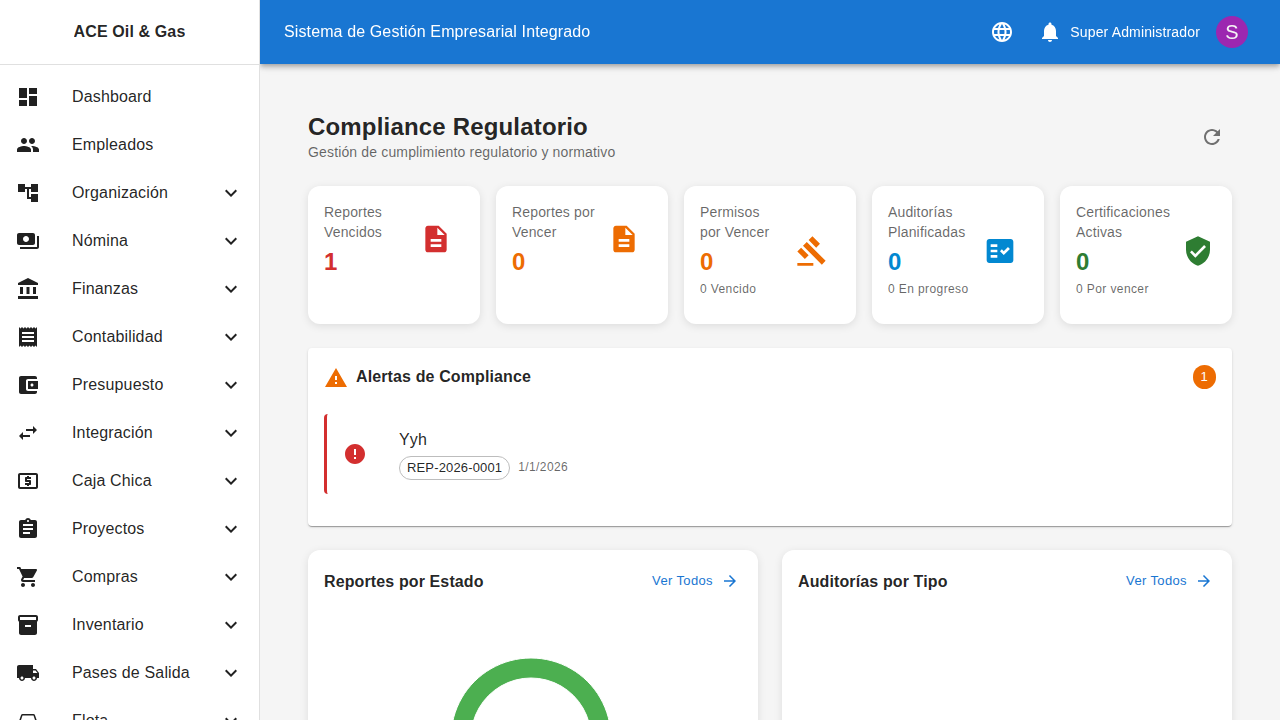The height and width of the screenshot is (720, 1280).
Task: Click the orange alert count badge
Action: tap(1204, 377)
